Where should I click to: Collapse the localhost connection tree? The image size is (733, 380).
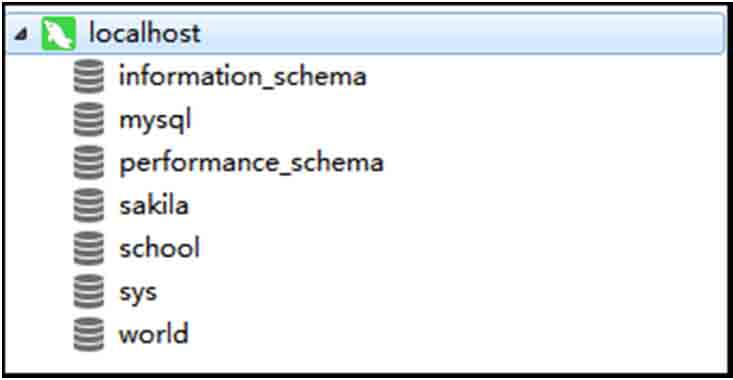pos(21,34)
